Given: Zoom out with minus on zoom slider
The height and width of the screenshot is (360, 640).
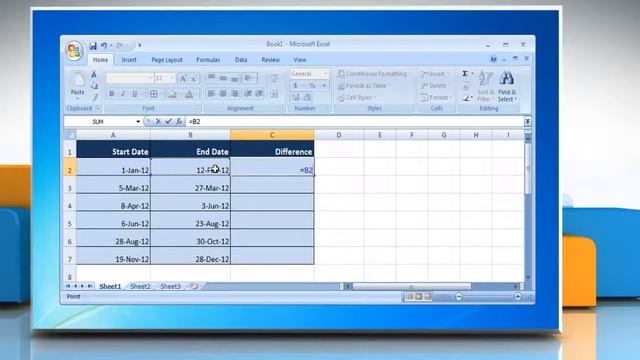Looking at the screenshot, I should 459,297.
